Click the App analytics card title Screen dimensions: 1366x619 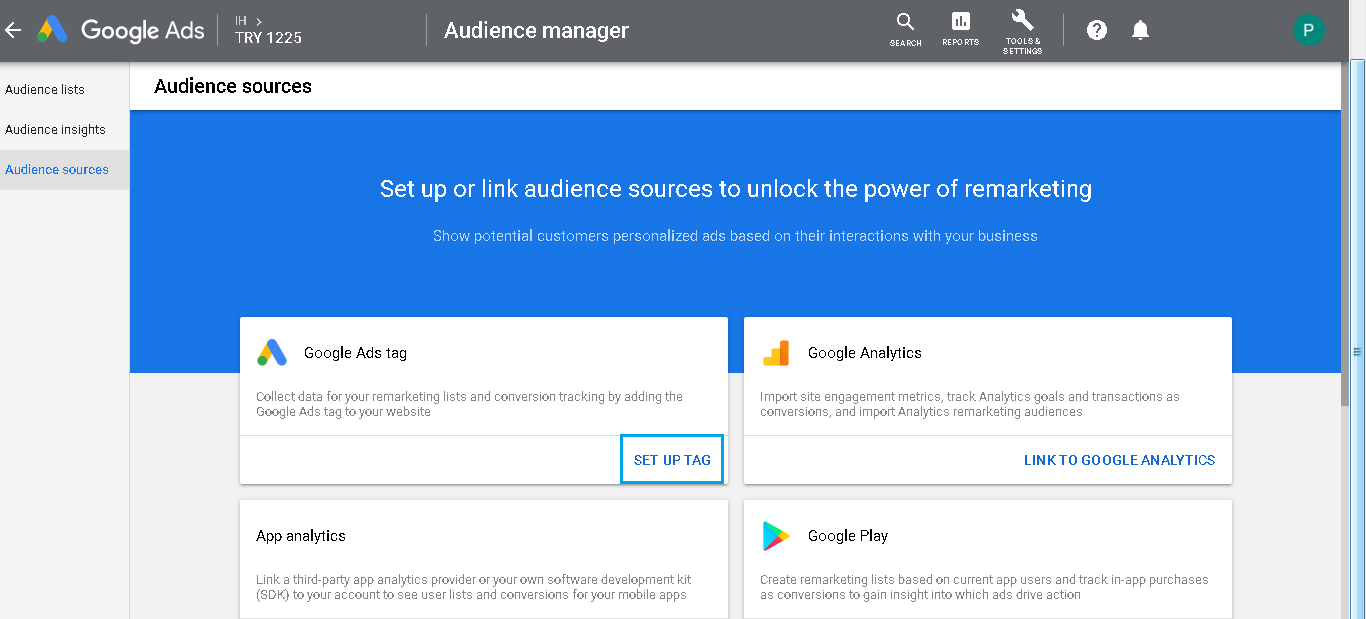point(301,536)
